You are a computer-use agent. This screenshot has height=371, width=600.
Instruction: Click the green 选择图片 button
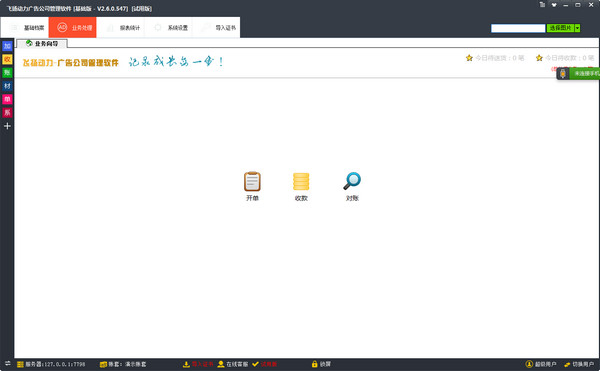pyautogui.click(x=560, y=28)
